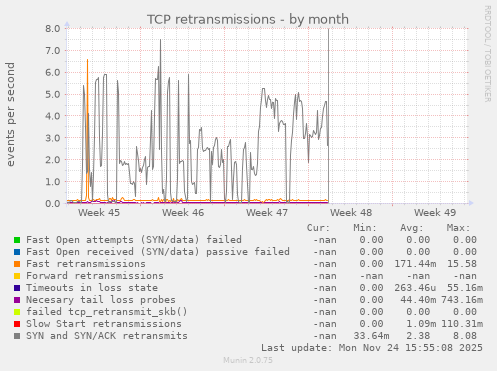Click the gray SYN retransmits legend swatch
This screenshot has width=497, height=371.
(x=17, y=336)
